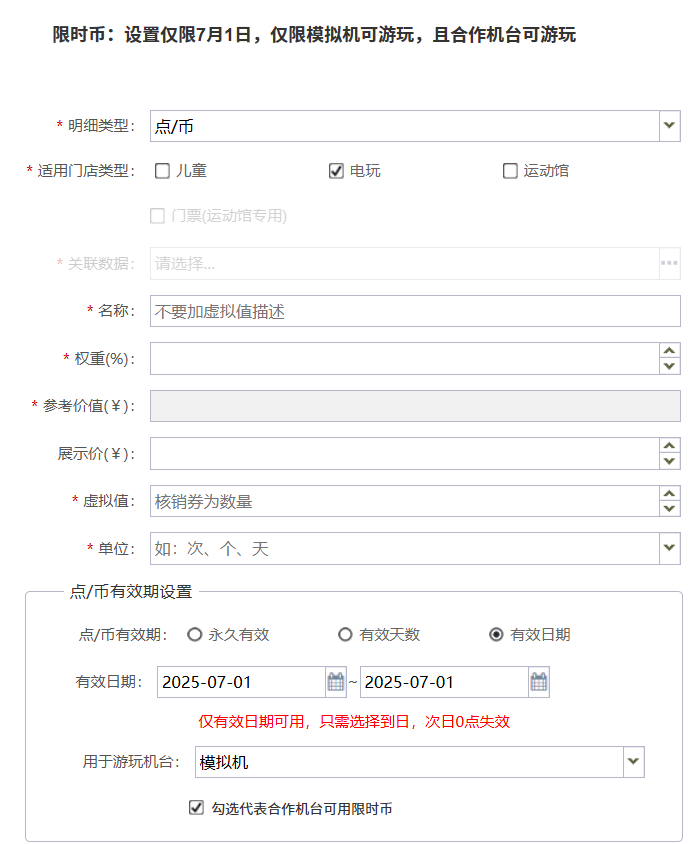
Task: Increase 虚拟值 using up arrow
Action: tap(670, 493)
